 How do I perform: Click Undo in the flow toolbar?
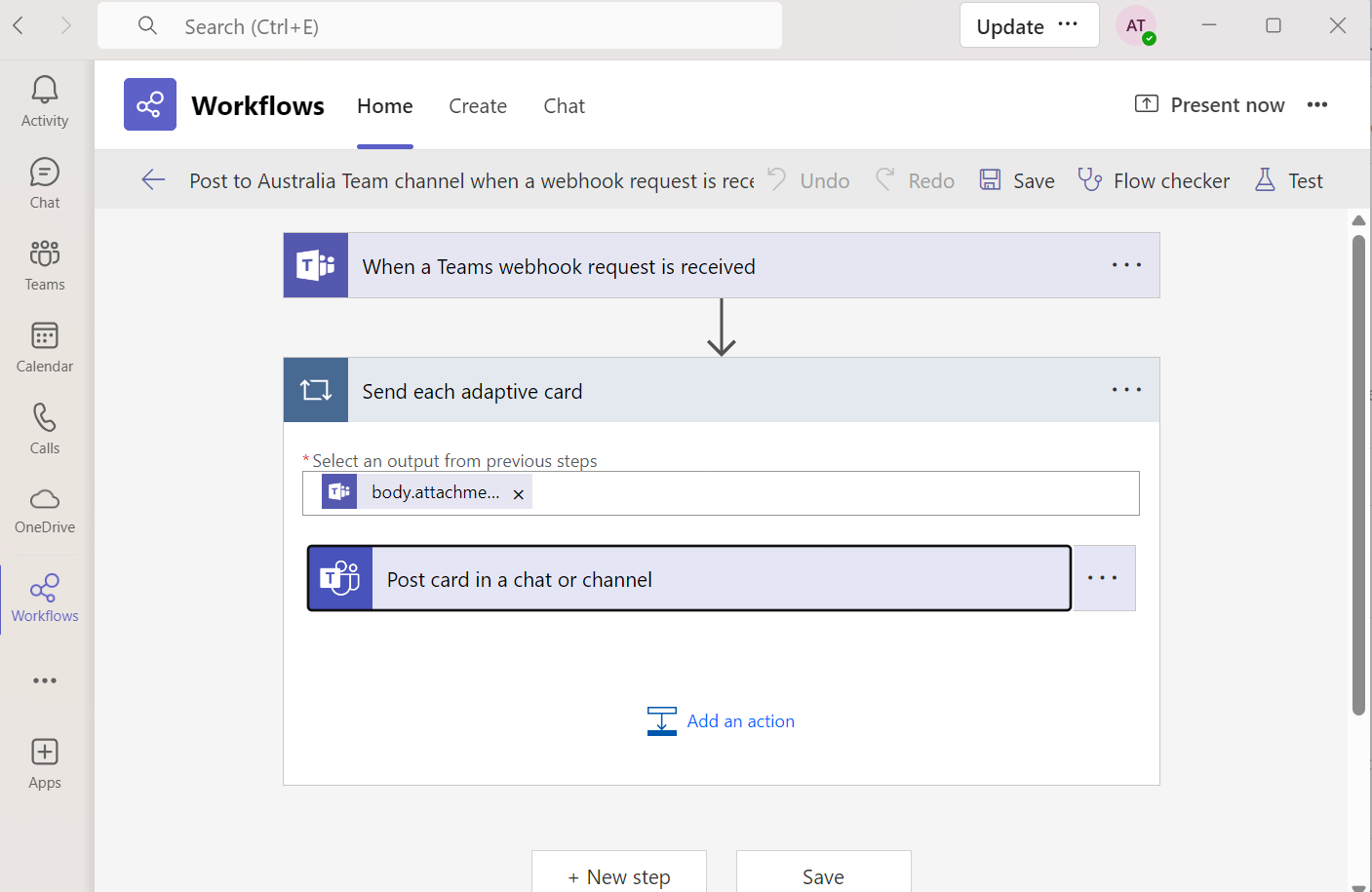click(x=808, y=180)
